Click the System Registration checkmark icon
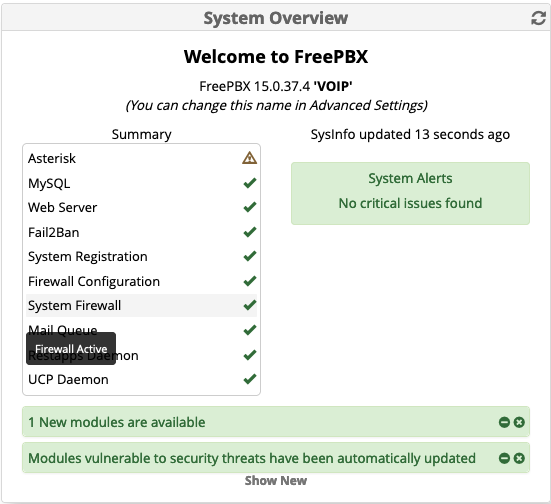Viewport: 551px width, 504px height. coord(249,256)
